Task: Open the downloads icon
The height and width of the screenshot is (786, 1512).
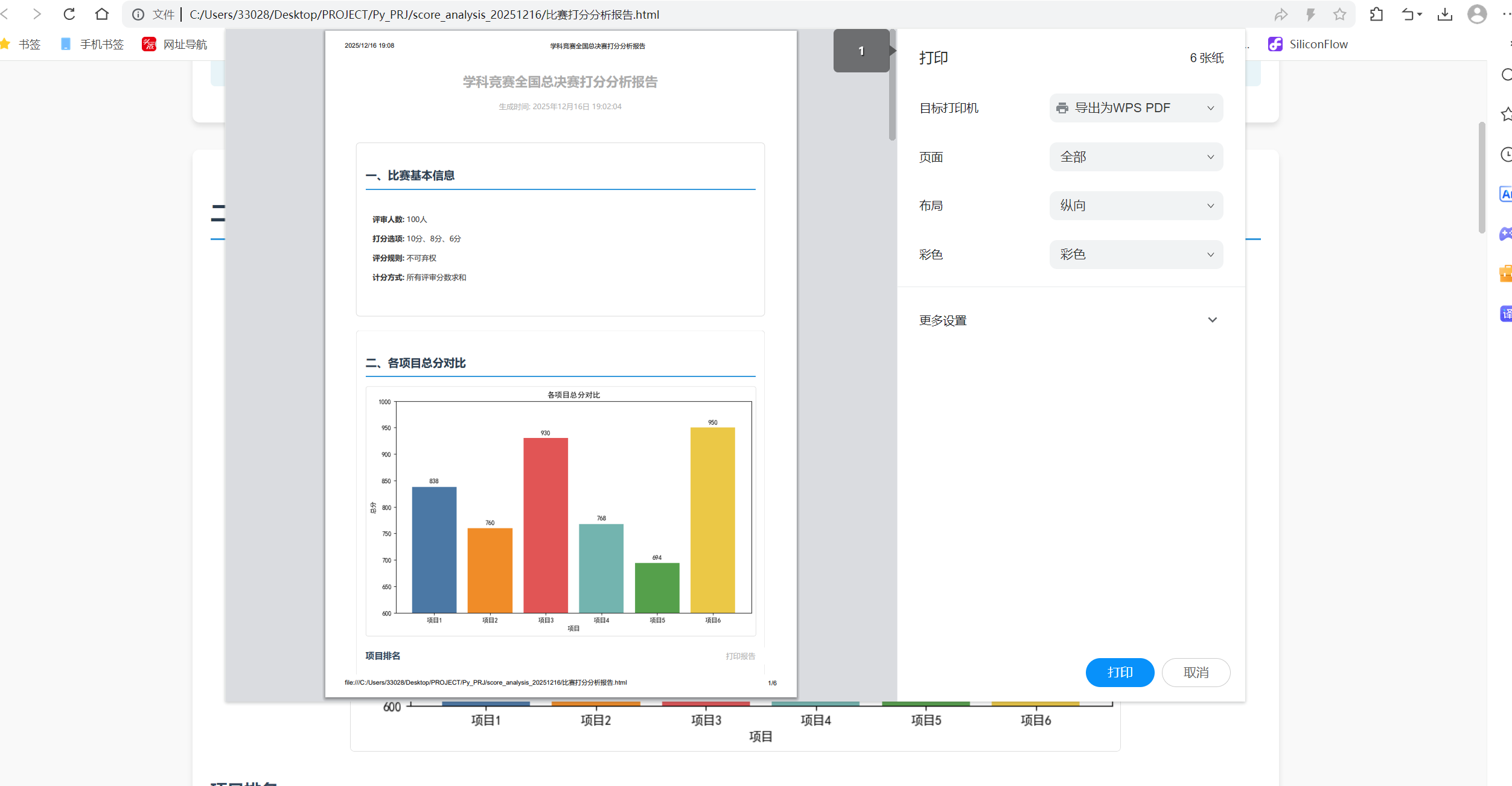Action: (x=1444, y=14)
